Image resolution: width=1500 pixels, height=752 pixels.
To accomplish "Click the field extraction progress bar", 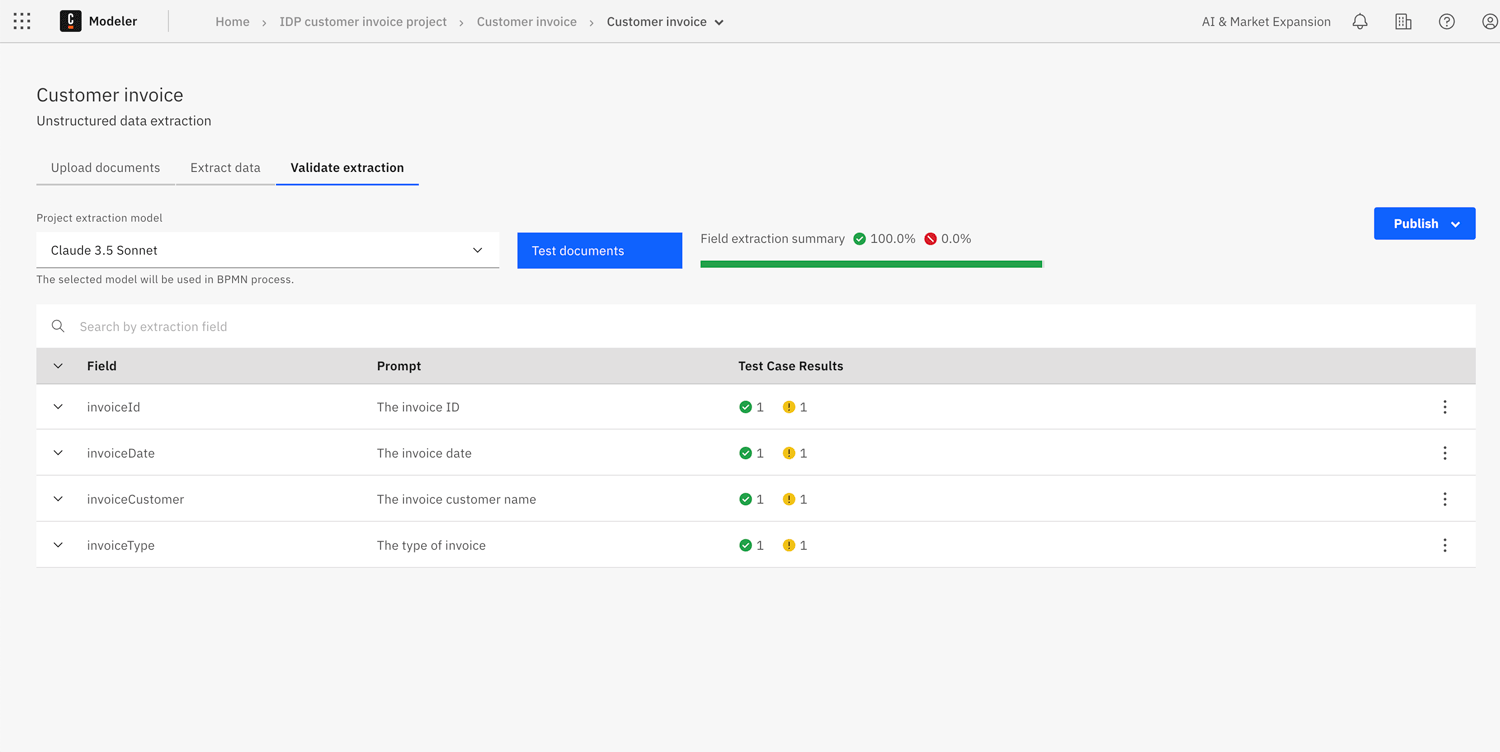I will [x=870, y=263].
